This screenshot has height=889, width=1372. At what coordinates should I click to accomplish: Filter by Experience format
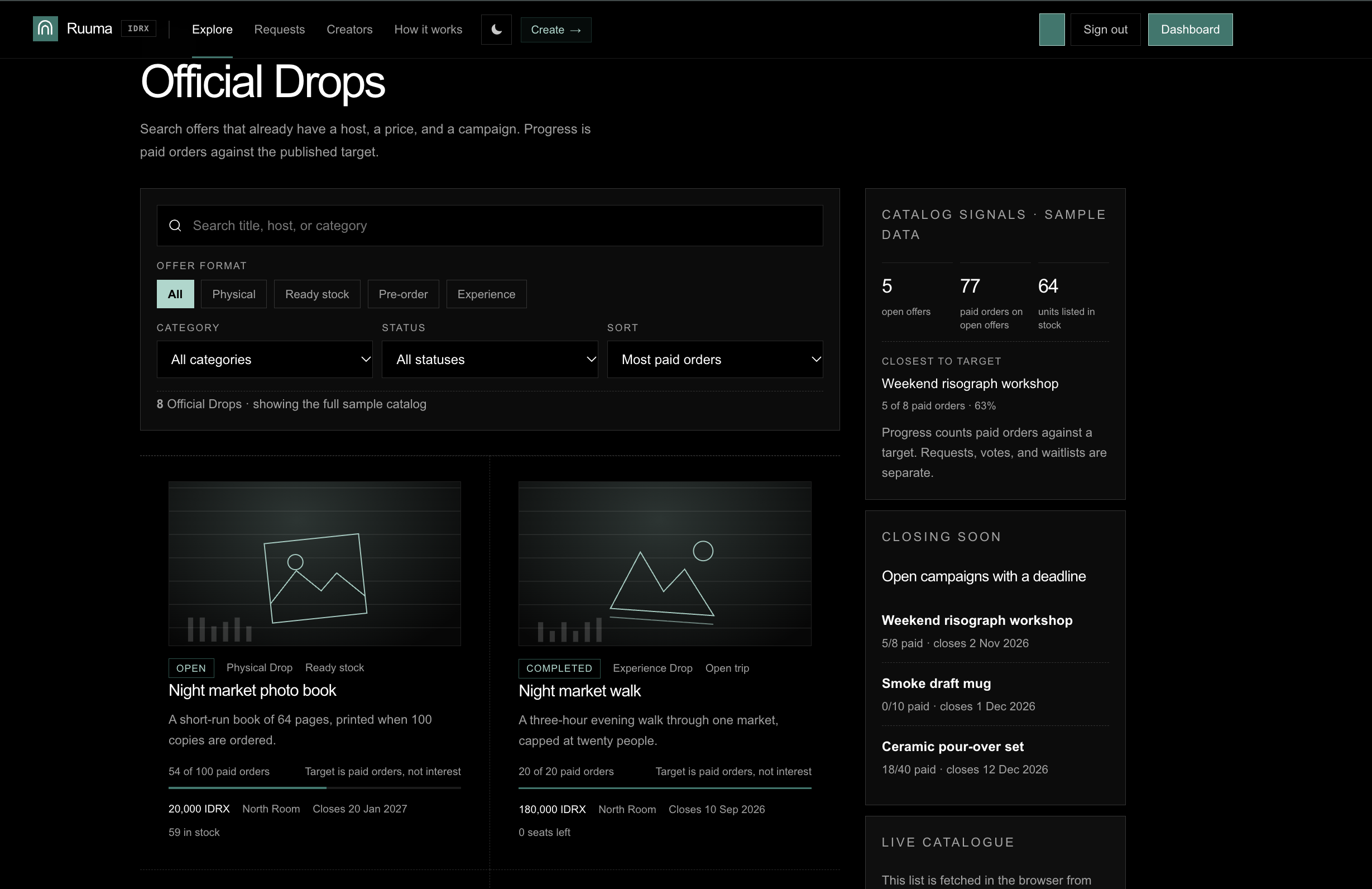pos(486,294)
